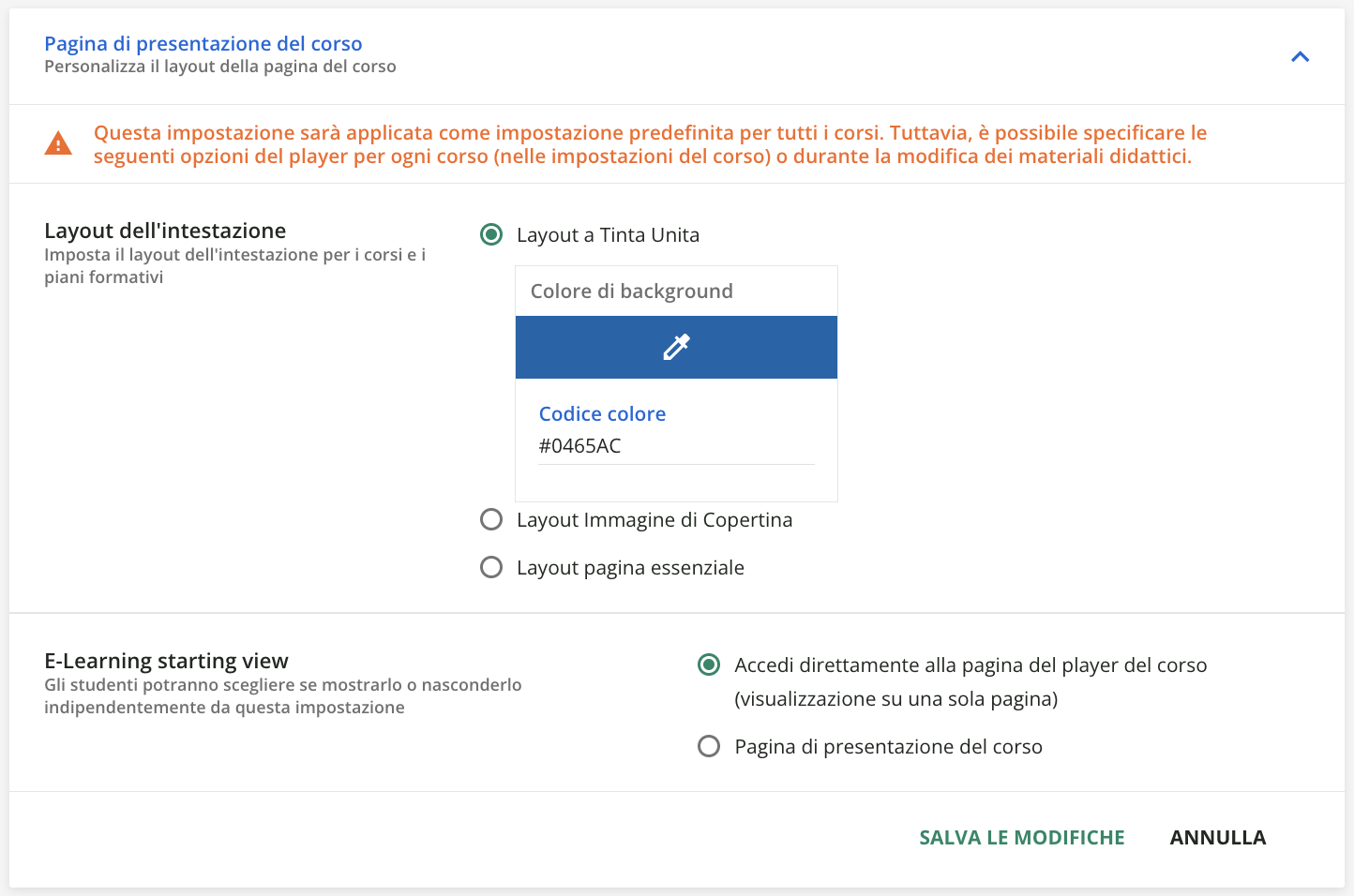Collapse the section using the blue chevron
Image resolution: width=1354 pixels, height=896 pixels.
click(x=1301, y=56)
